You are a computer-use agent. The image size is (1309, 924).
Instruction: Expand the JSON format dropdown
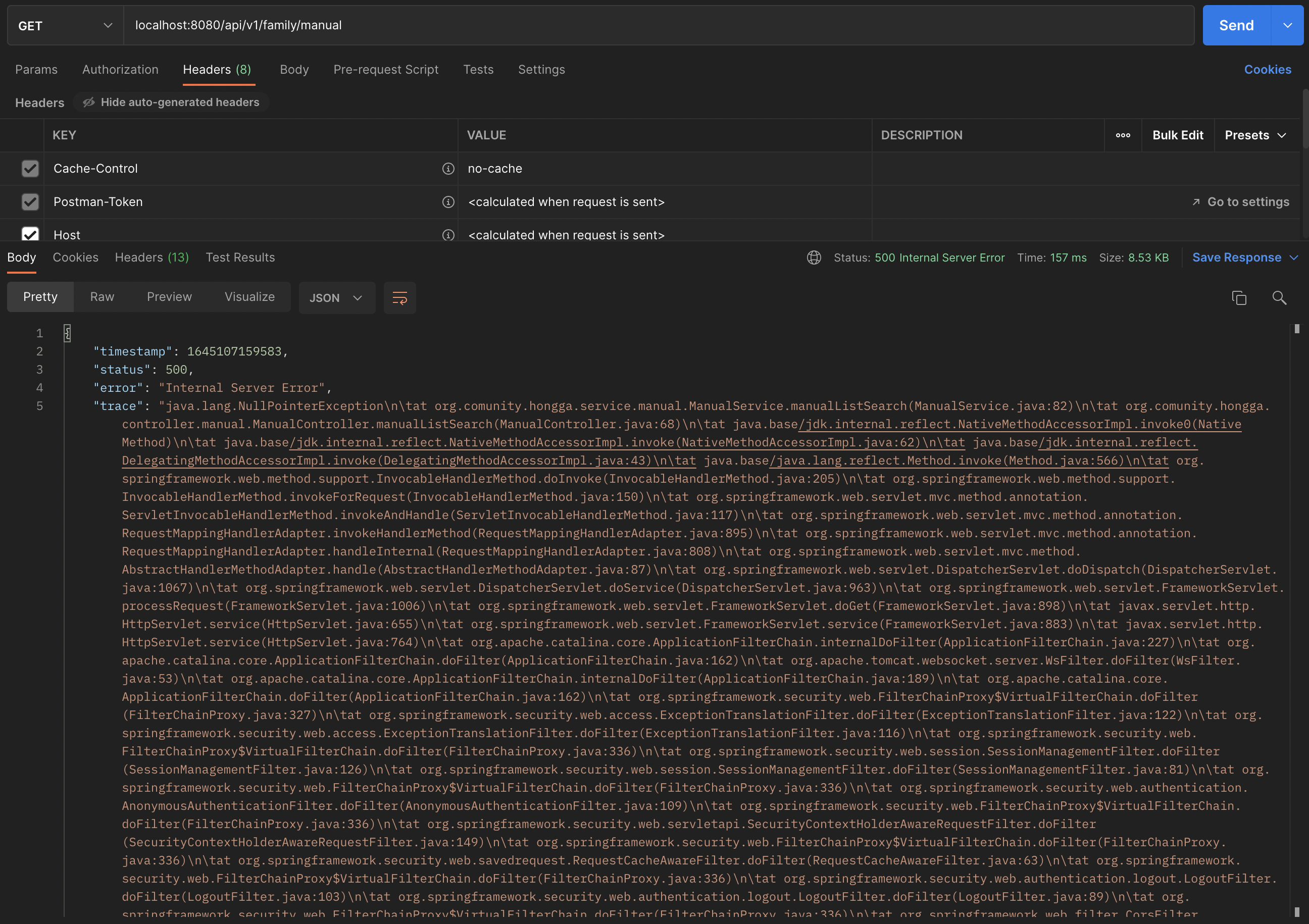click(336, 297)
